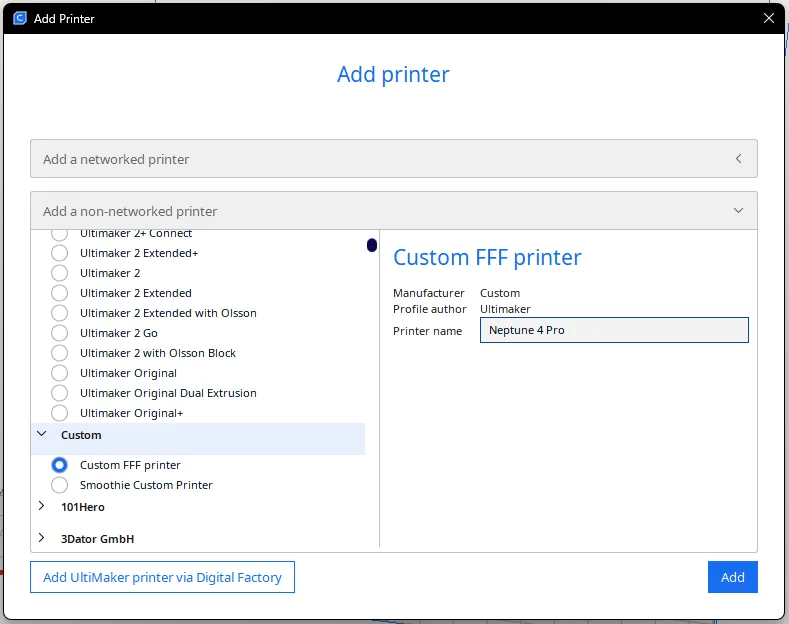This screenshot has width=789, height=624.
Task: Click the Profile author label
Action: [x=430, y=309]
